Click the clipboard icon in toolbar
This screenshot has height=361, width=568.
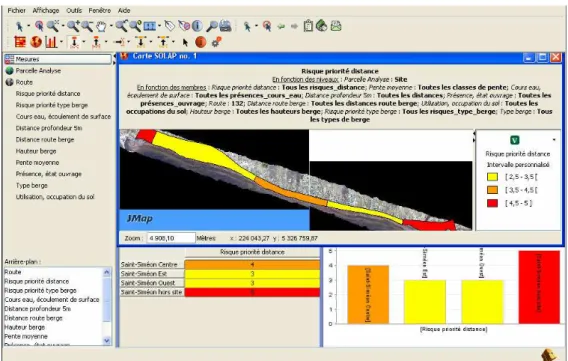(308, 26)
